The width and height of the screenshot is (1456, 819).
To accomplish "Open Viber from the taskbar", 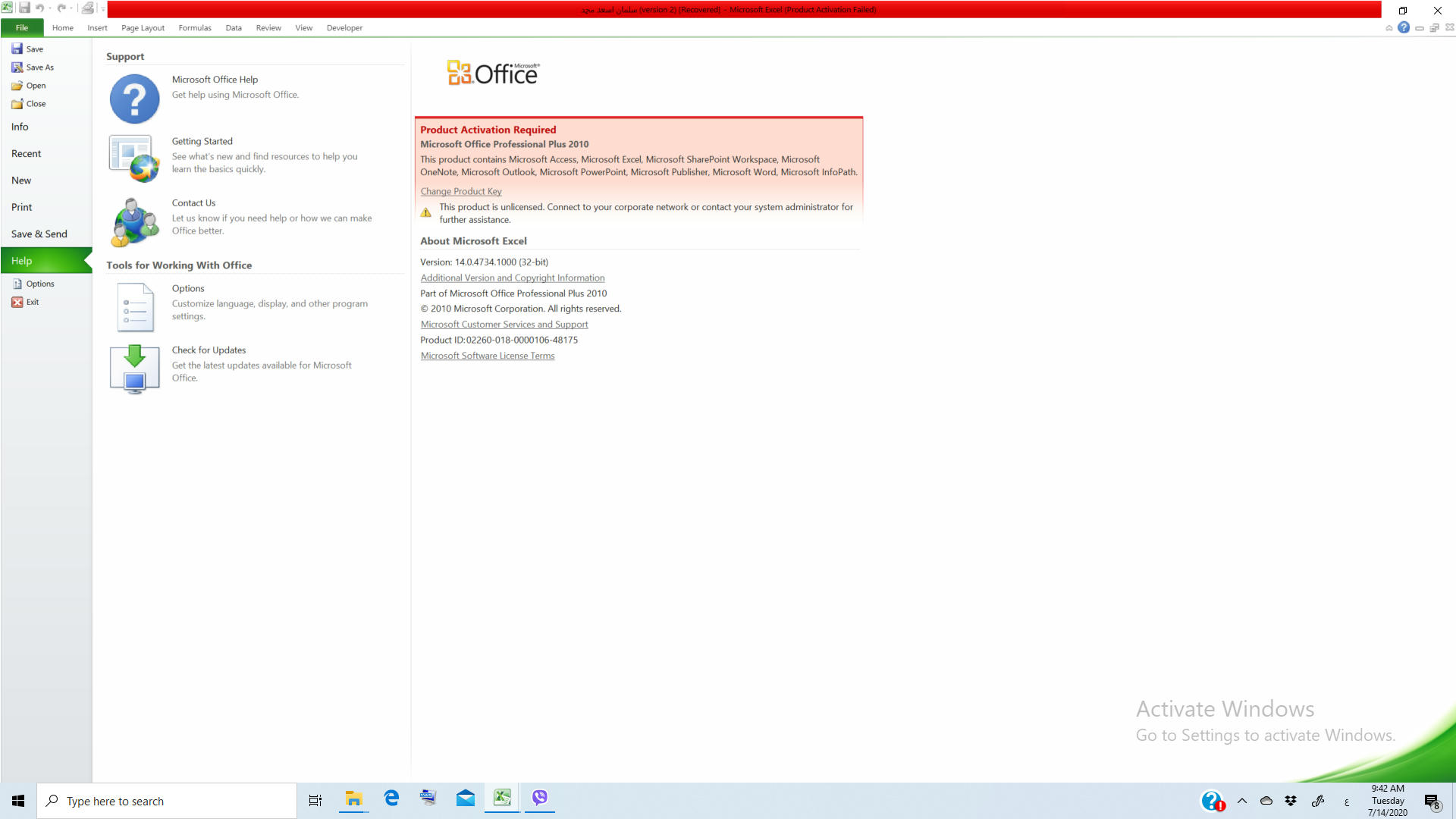I will click(540, 798).
